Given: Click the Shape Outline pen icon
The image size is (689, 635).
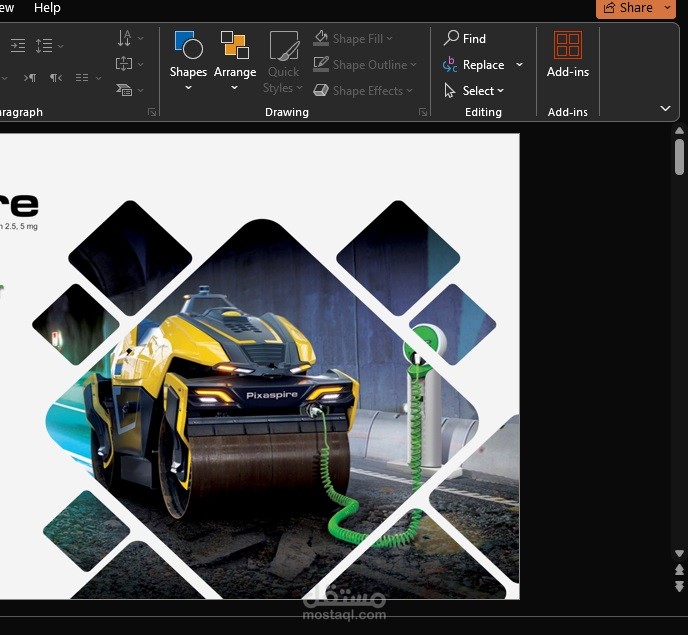Looking at the screenshot, I should [321, 64].
